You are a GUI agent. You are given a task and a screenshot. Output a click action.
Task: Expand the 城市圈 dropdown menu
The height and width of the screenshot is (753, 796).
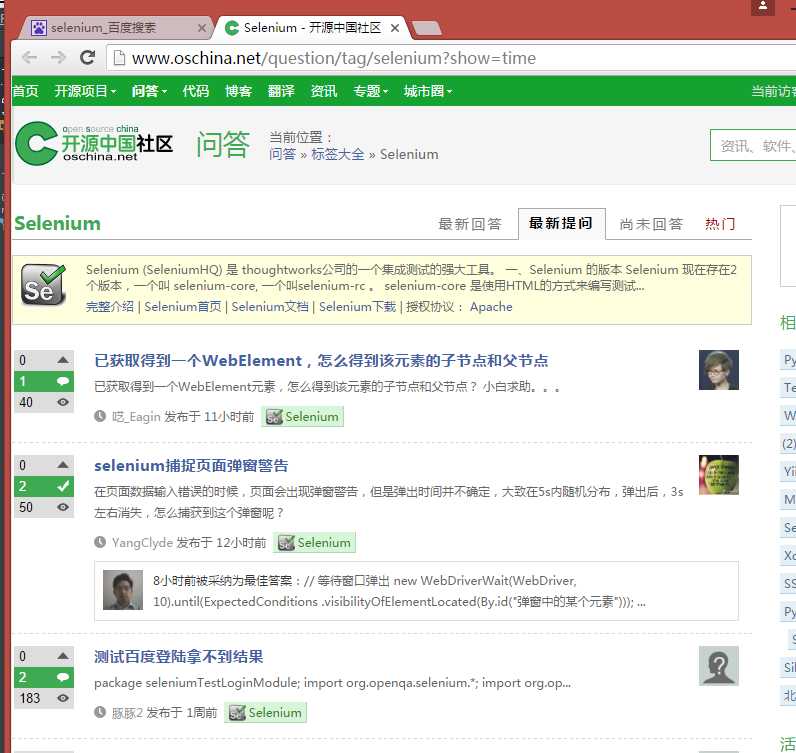428,91
